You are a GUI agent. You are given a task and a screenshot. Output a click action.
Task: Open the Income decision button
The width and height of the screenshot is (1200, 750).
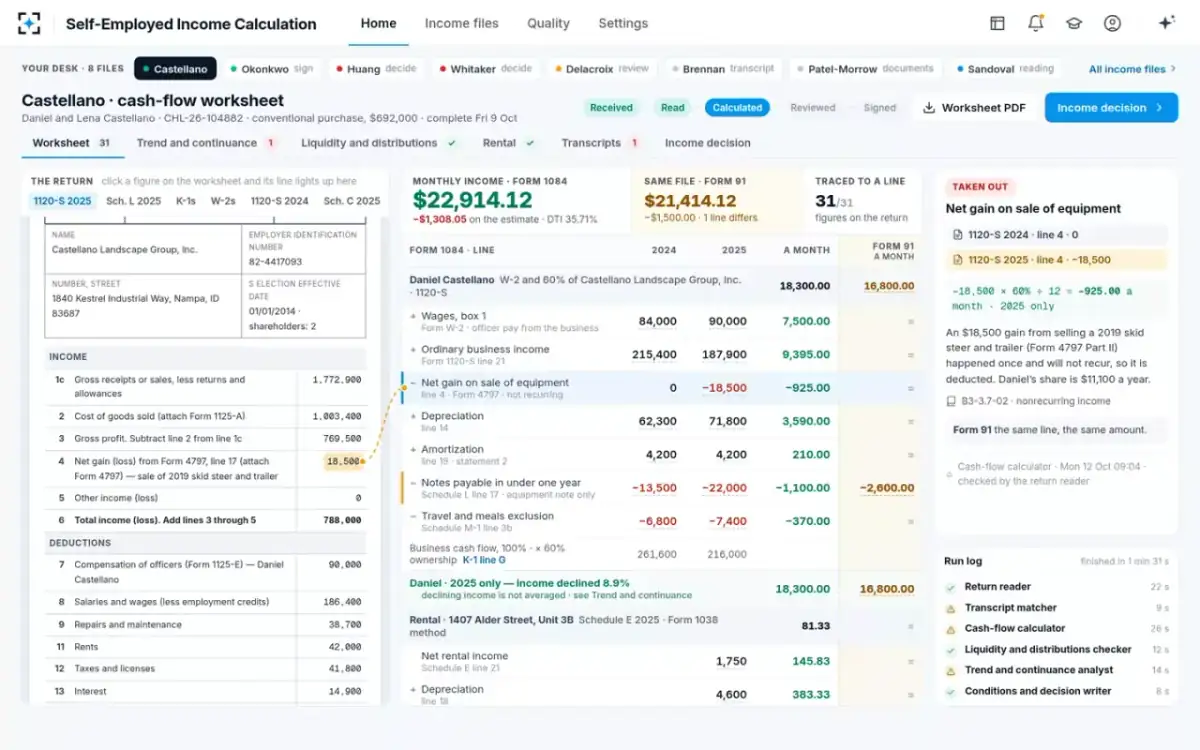[1110, 107]
